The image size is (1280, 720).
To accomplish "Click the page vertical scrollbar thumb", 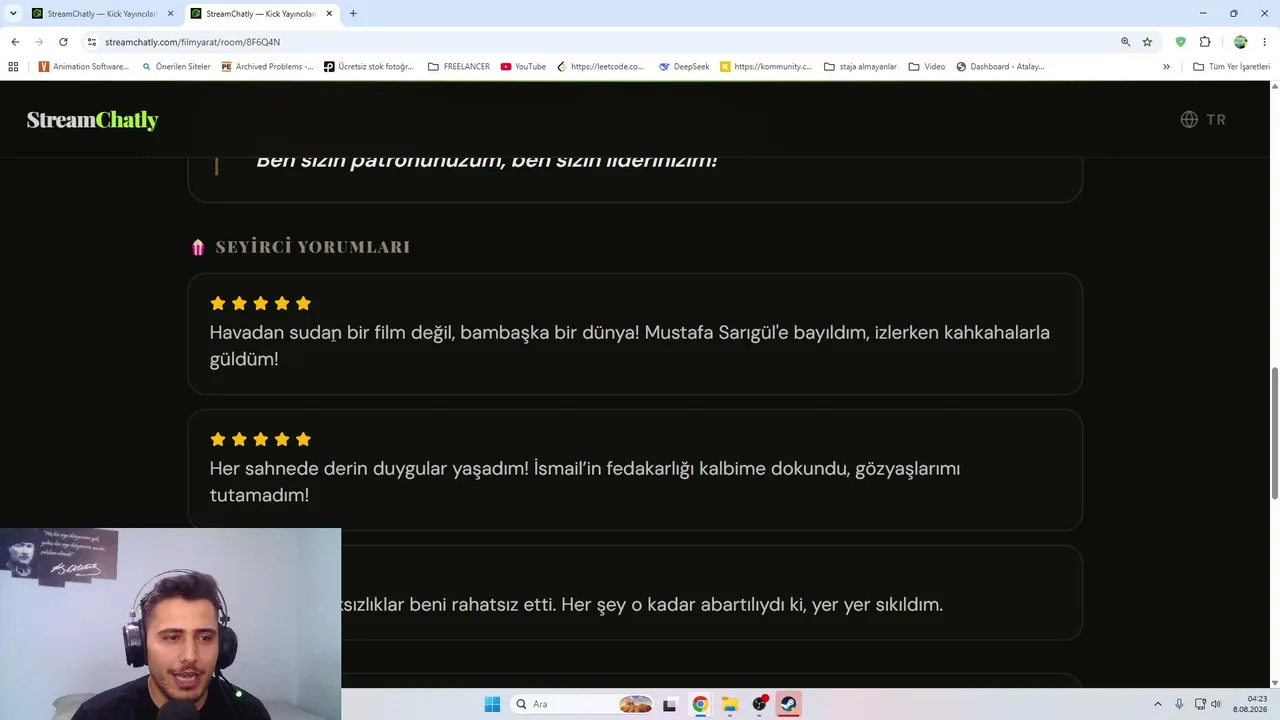I will 1274,433.
